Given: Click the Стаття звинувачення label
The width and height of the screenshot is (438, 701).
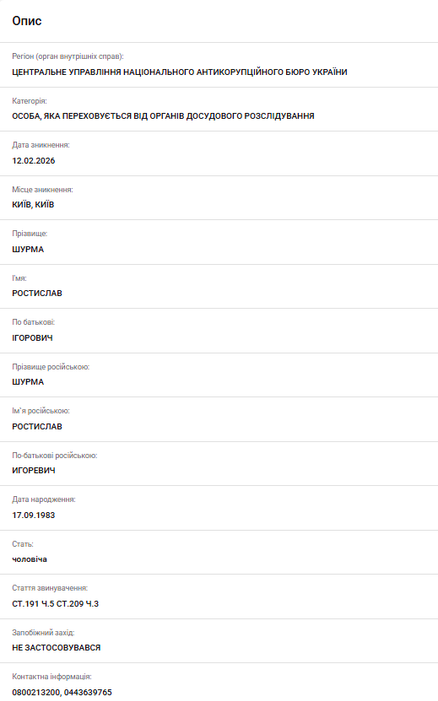Looking at the screenshot, I should pyautogui.click(x=50, y=588).
